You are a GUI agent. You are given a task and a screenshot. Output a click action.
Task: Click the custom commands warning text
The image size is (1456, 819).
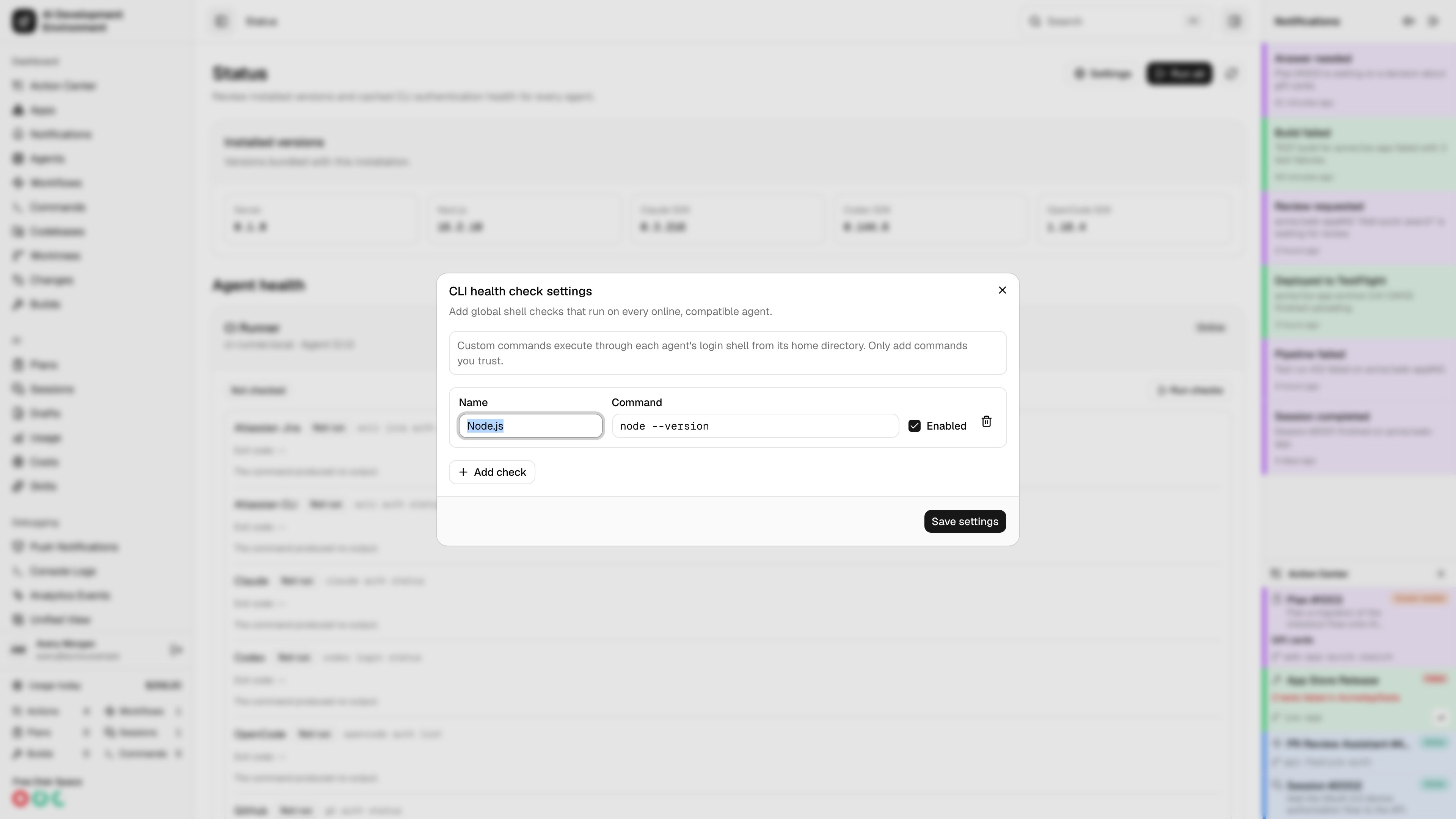point(712,353)
